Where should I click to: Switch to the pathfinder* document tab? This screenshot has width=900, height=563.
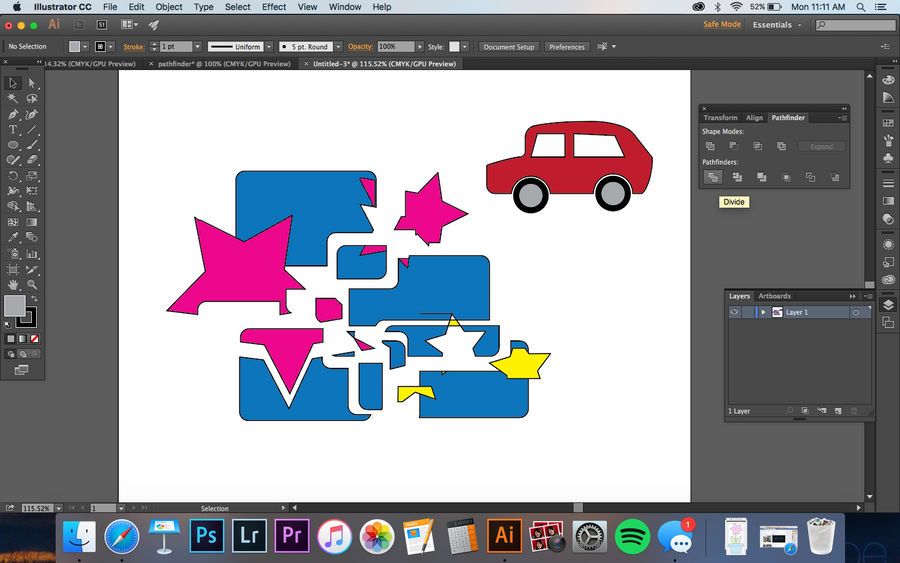[224, 64]
